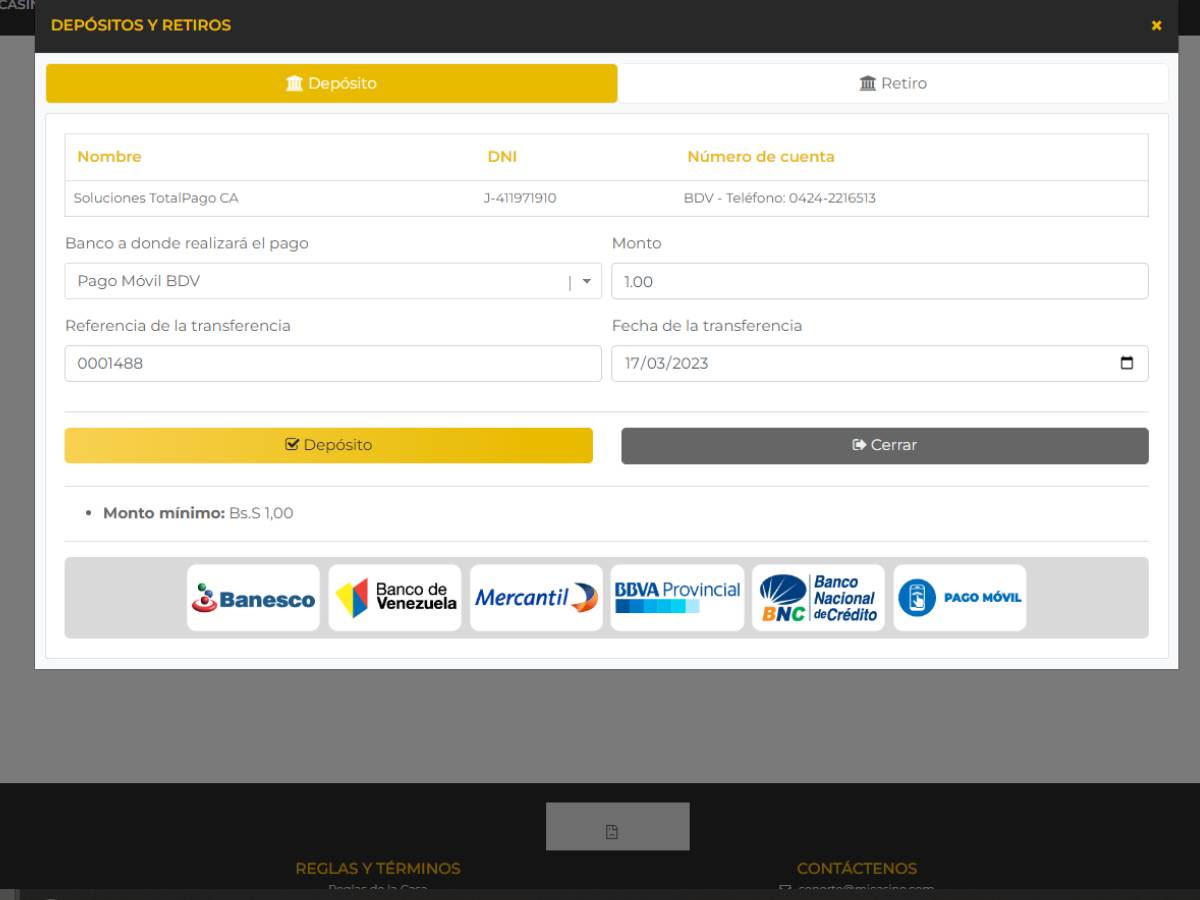This screenshot has height=900, width=1200.
Task: Switch to the Retiro tab
Action: click(893, 83)
